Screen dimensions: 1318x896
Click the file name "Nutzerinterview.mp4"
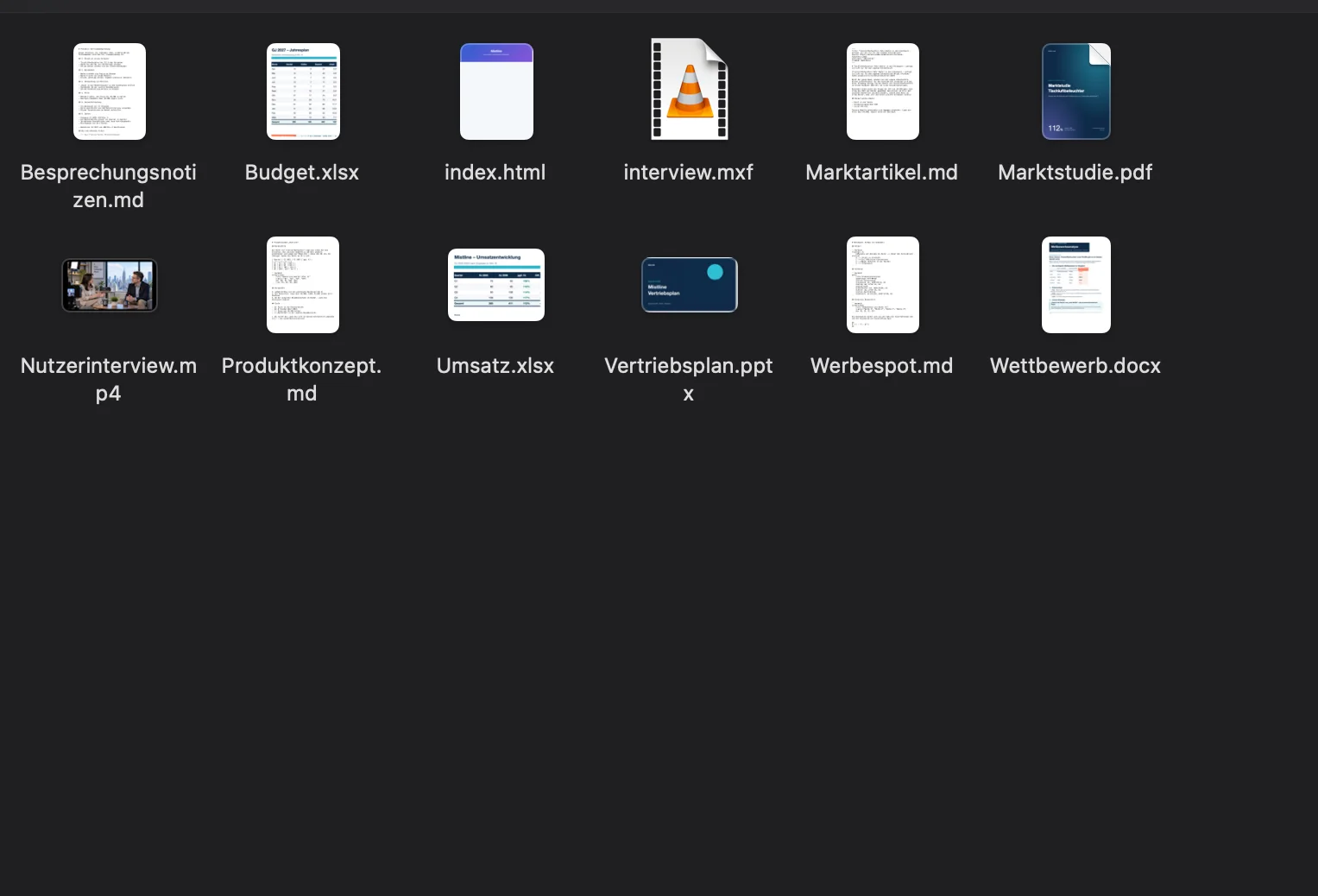(x=109, y=379)
